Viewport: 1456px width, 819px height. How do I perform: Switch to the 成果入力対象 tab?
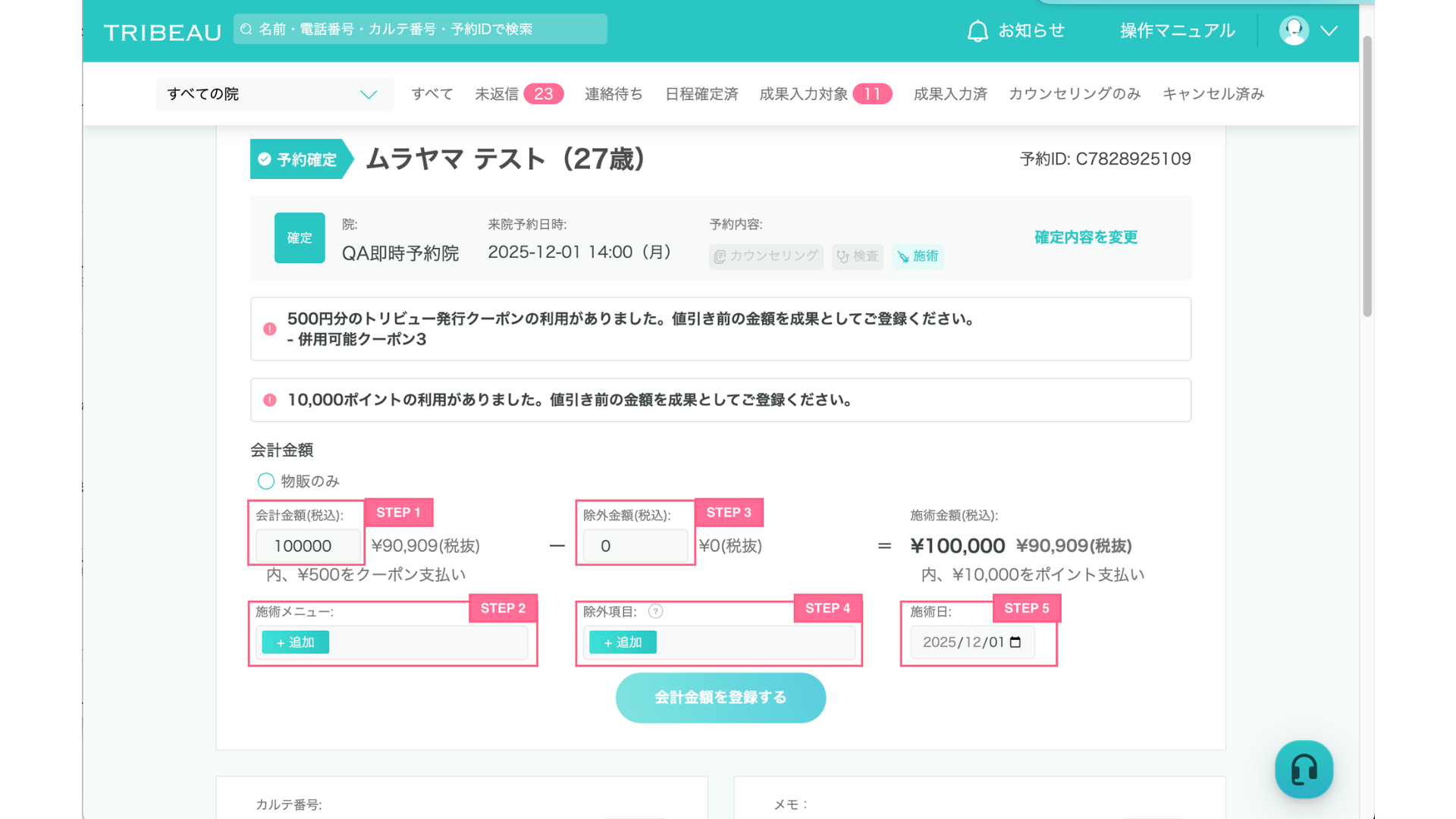click(804, 94)
